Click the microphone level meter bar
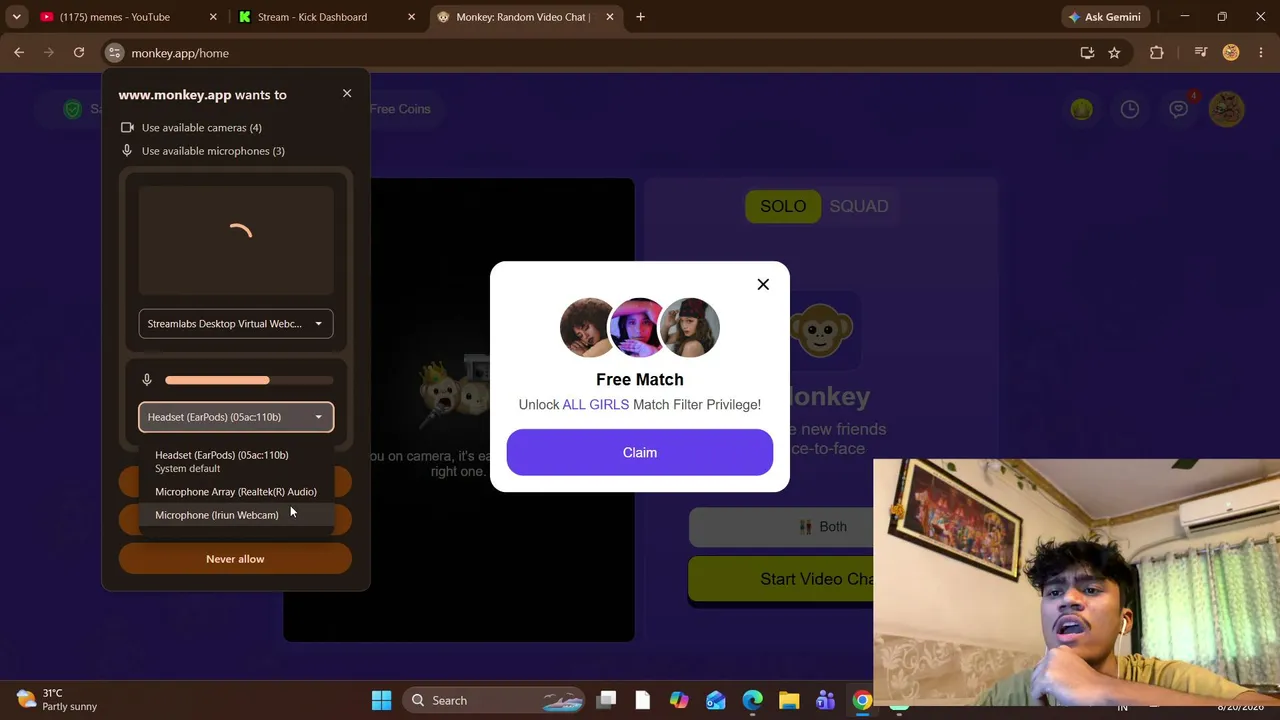 [249, 380]
